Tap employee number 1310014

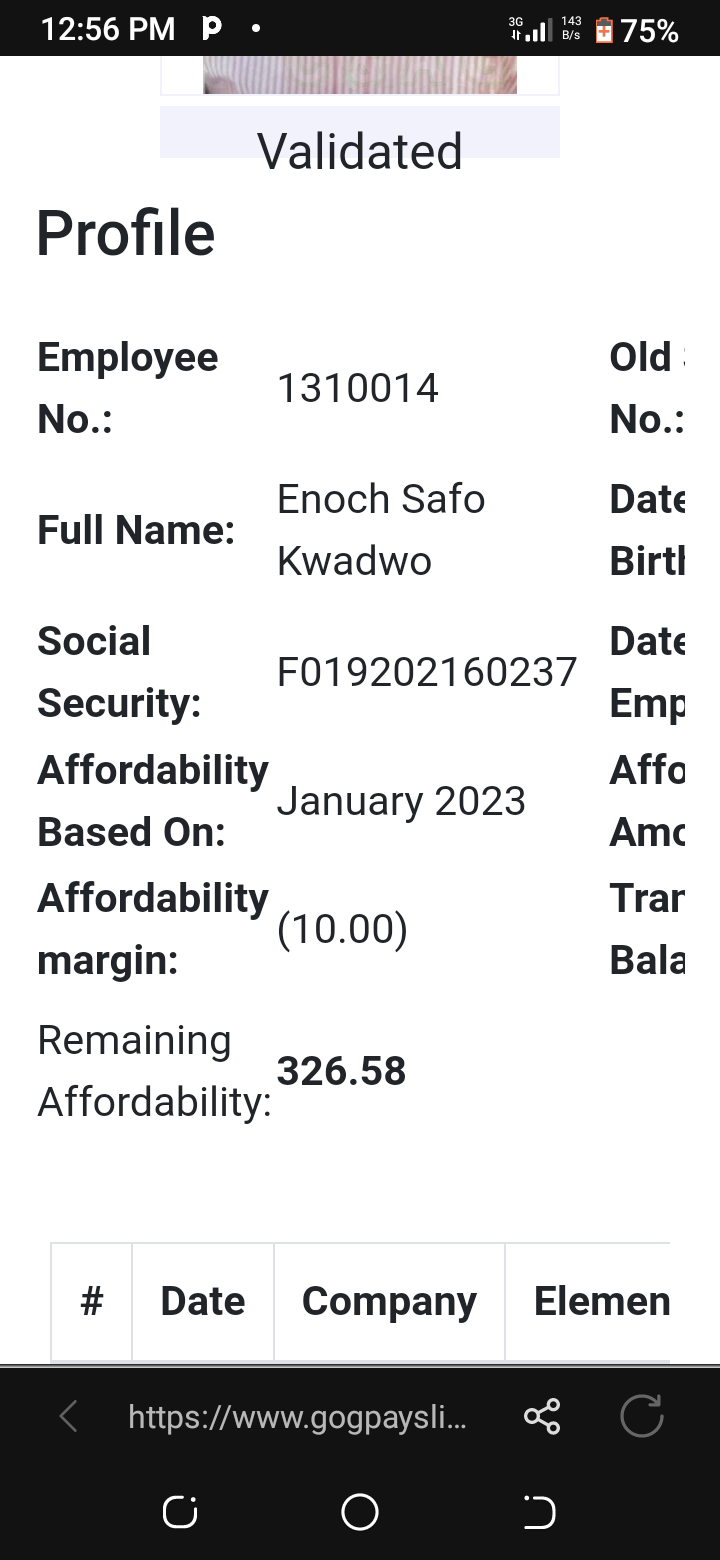(358, 388)
